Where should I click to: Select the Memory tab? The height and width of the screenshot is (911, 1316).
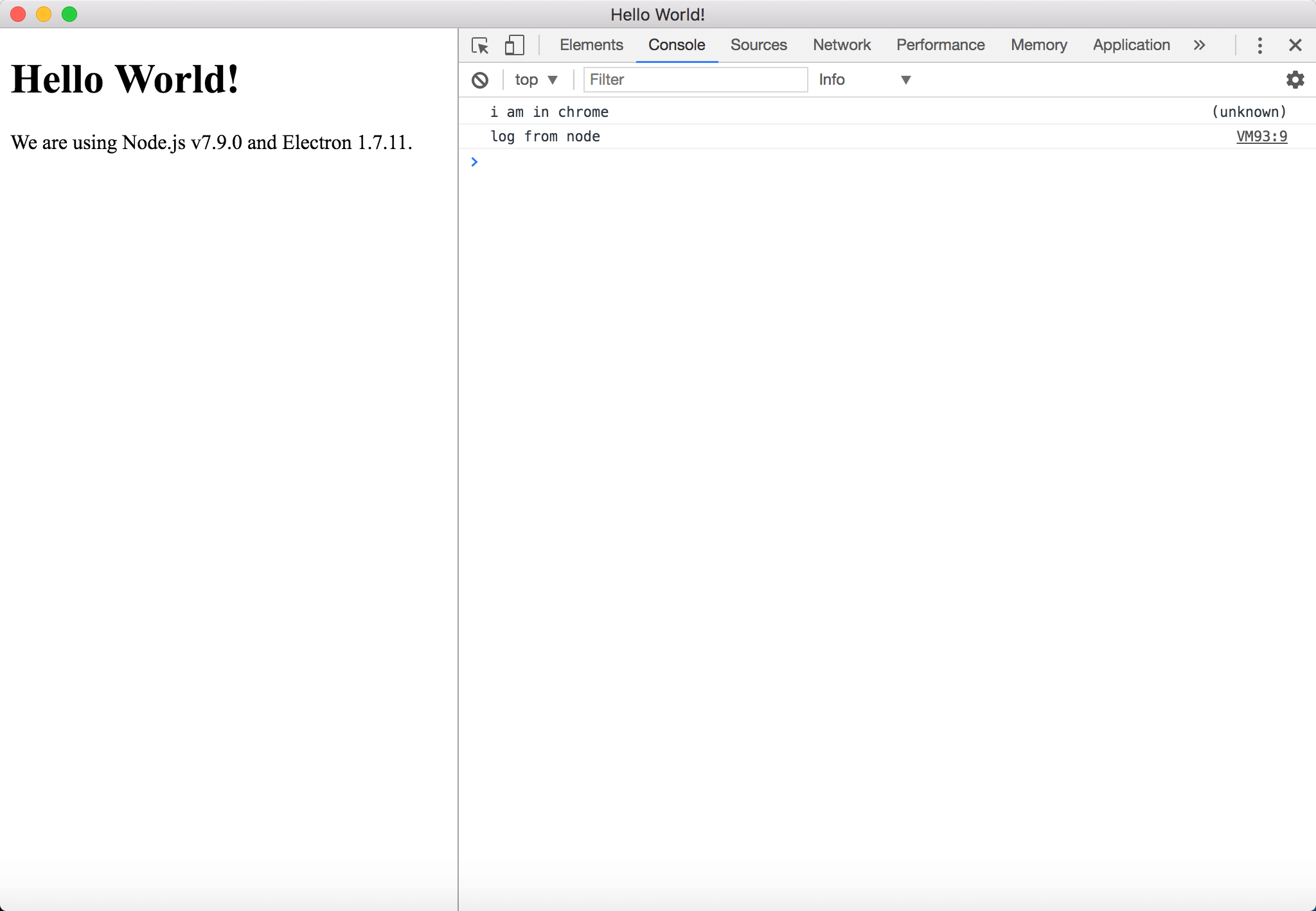click(1038, 45)
